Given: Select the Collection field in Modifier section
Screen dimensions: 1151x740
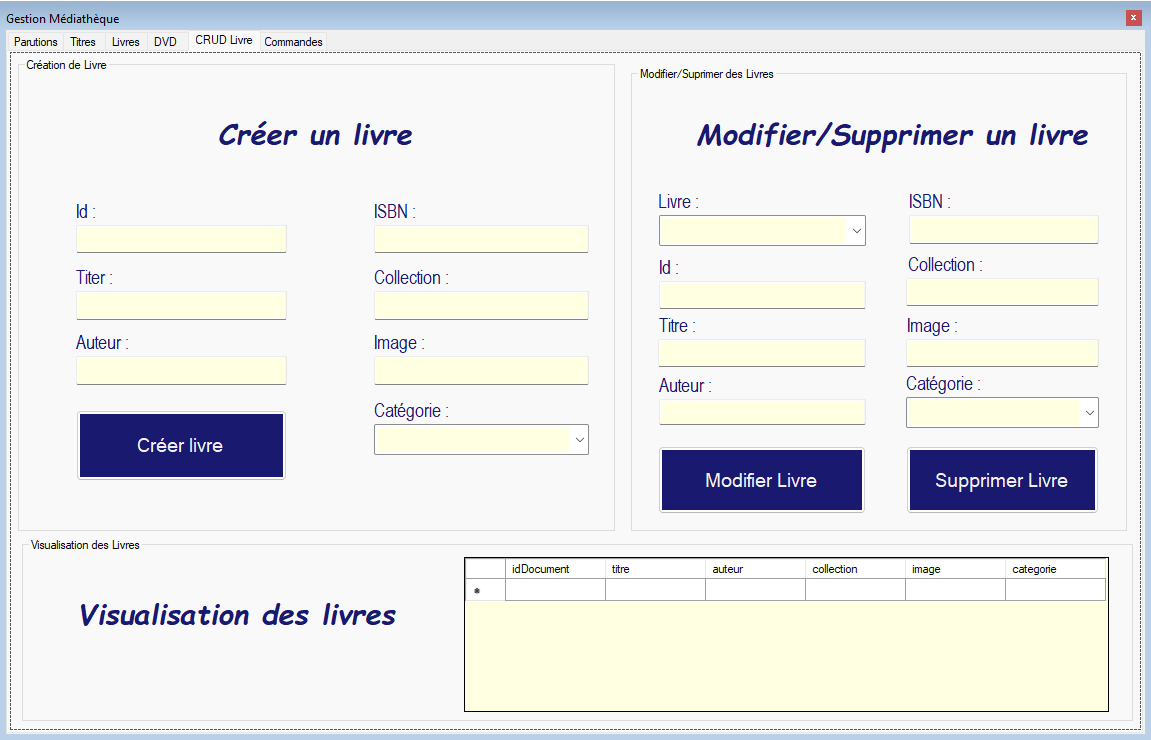Looking at the screenshot, I should (x=1002, y=292).
